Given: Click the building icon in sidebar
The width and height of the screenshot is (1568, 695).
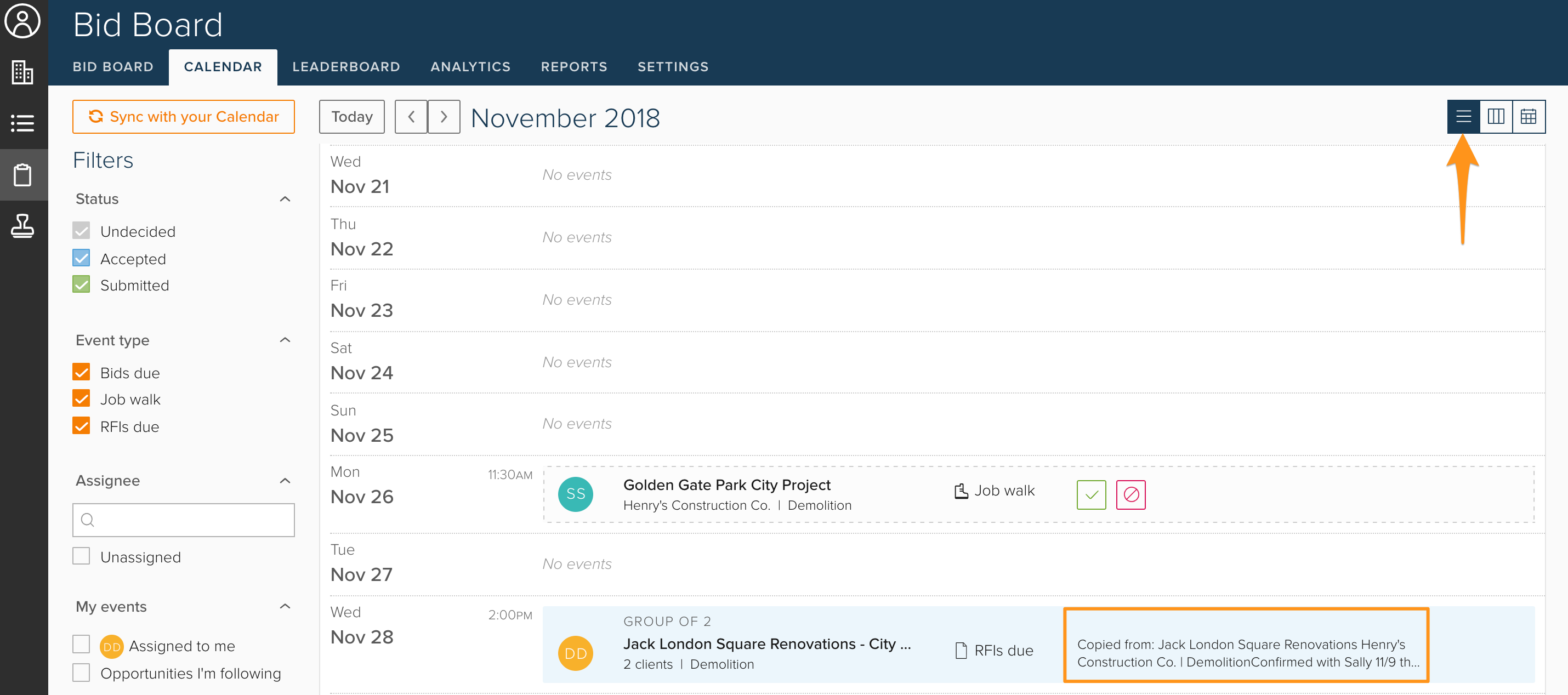Looking at the screenshot, I should (x=22, y=72).
